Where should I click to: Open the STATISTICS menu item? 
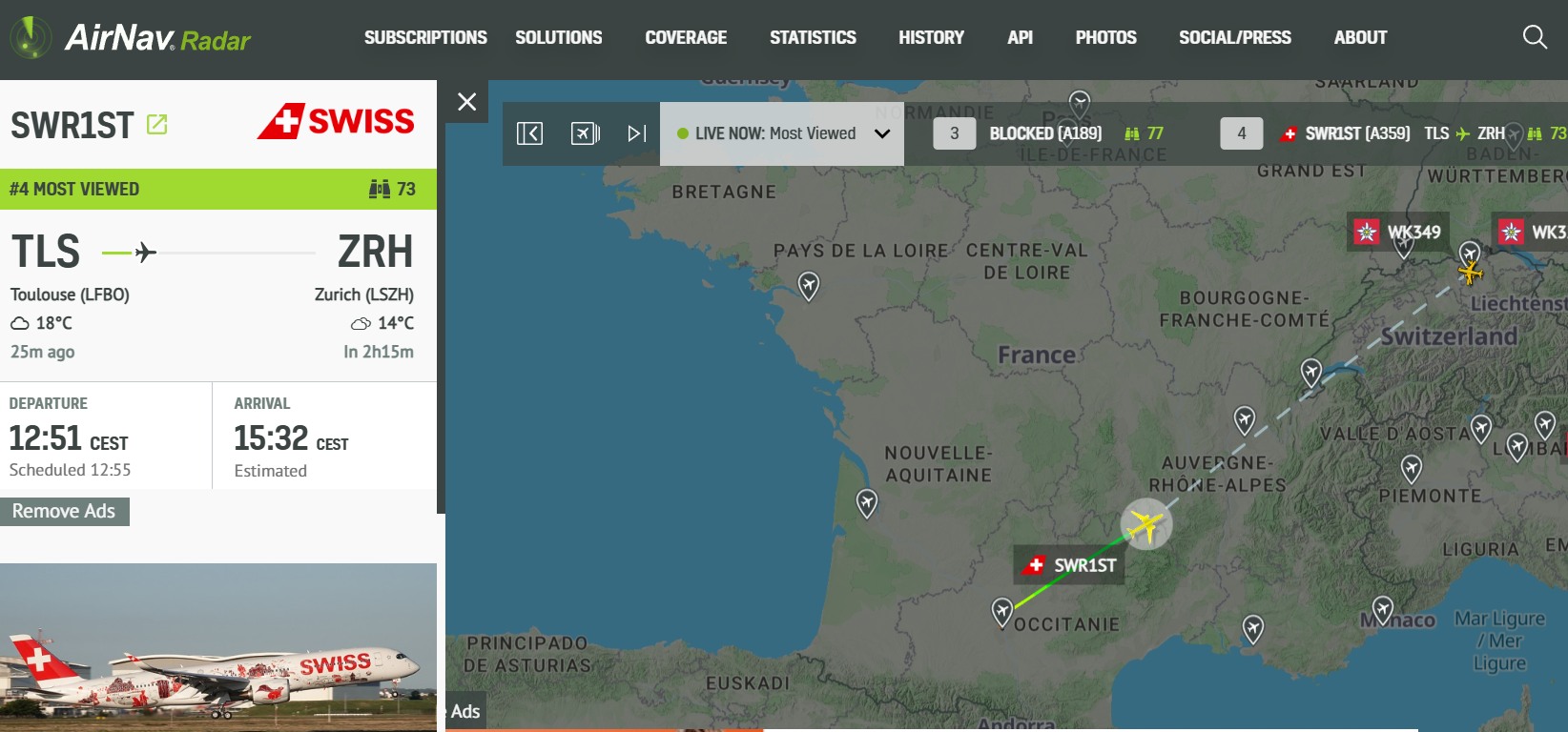tap(813, 37)
